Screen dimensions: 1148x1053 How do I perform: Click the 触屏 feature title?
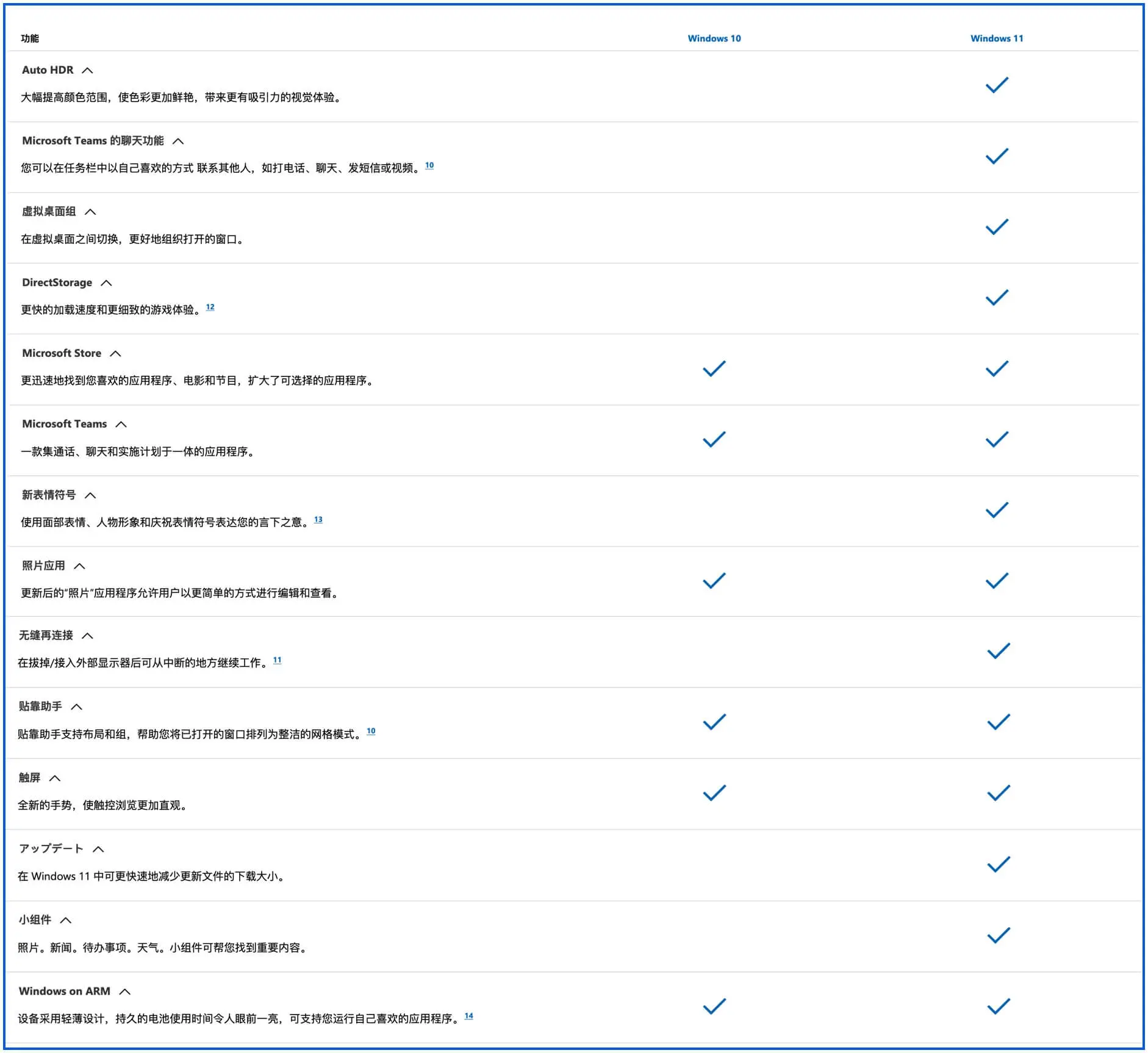[x=29, y=778]
